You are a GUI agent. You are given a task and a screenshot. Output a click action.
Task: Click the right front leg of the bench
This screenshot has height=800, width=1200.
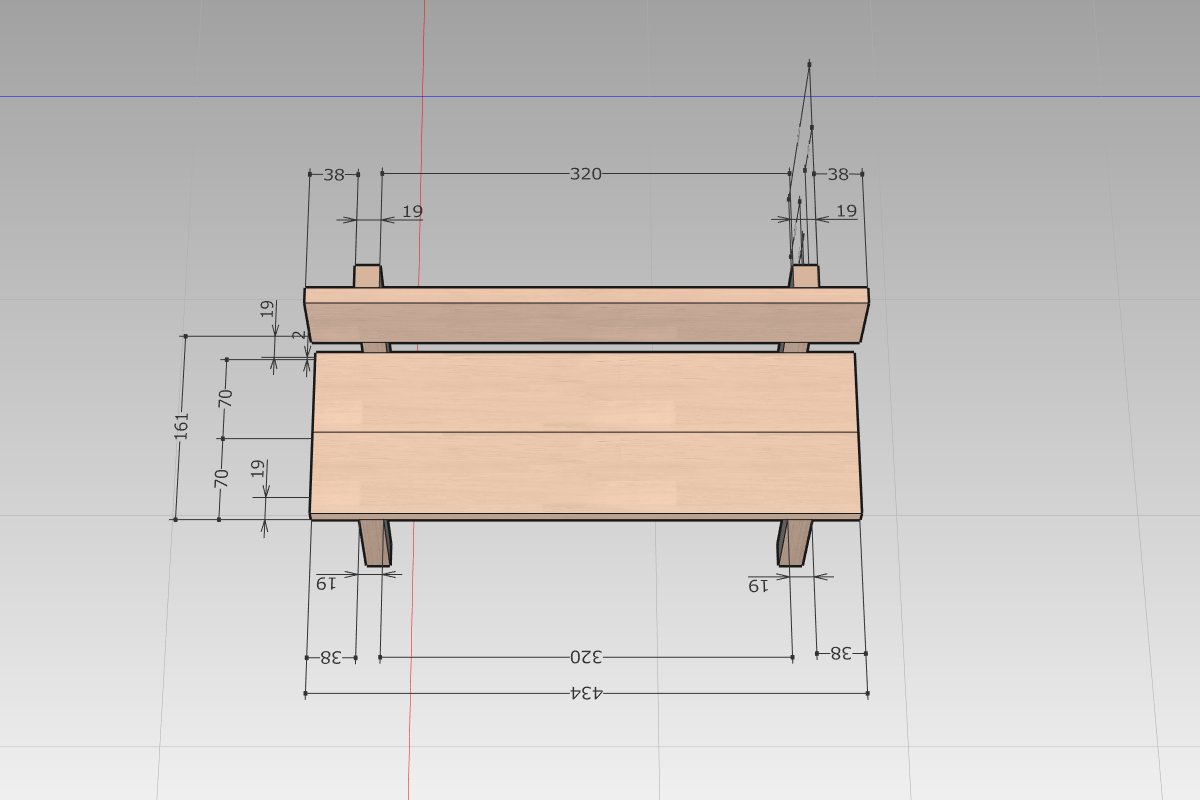(x=795, y=543)
